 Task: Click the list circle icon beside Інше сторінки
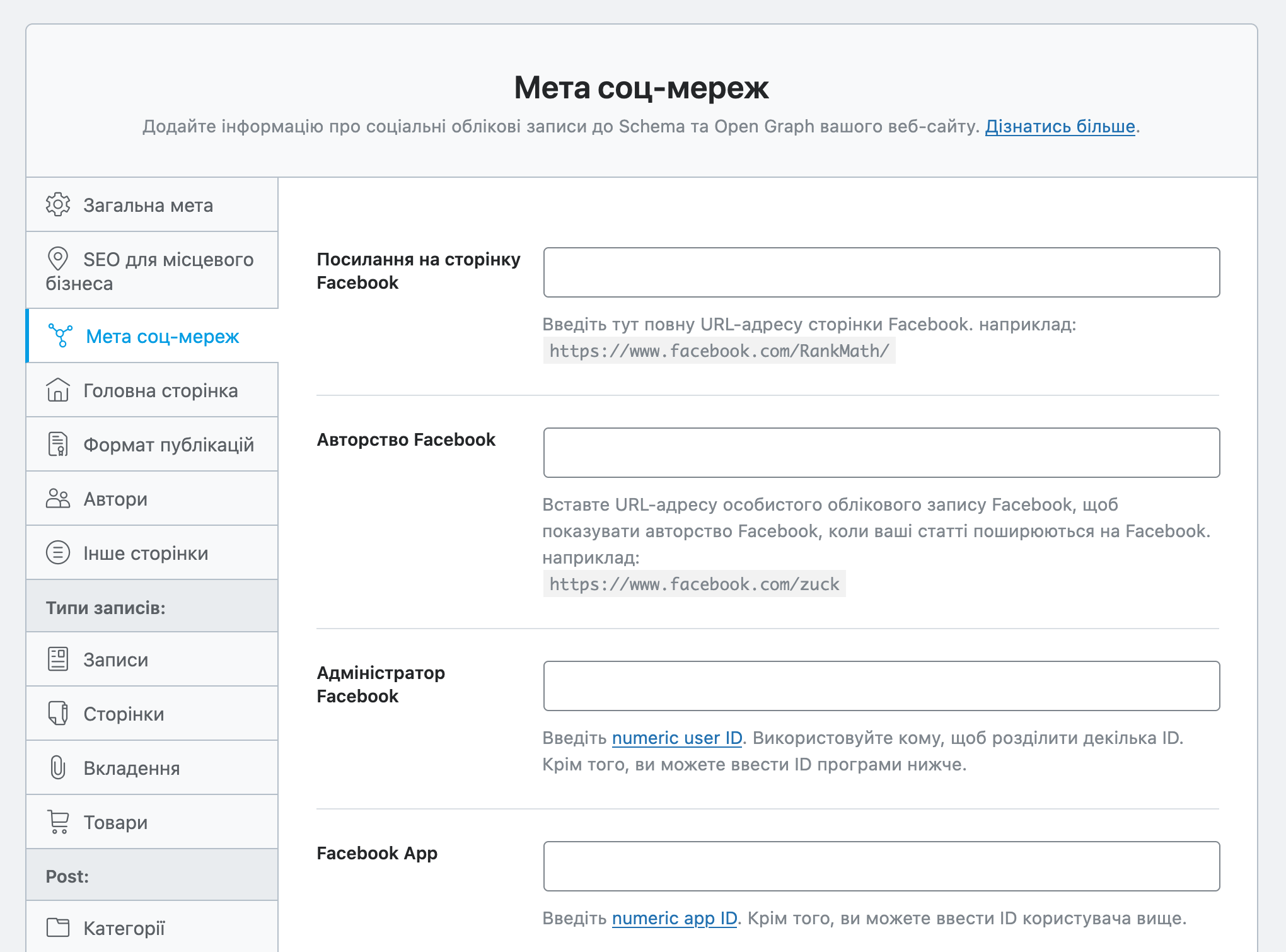pos(58,552)
